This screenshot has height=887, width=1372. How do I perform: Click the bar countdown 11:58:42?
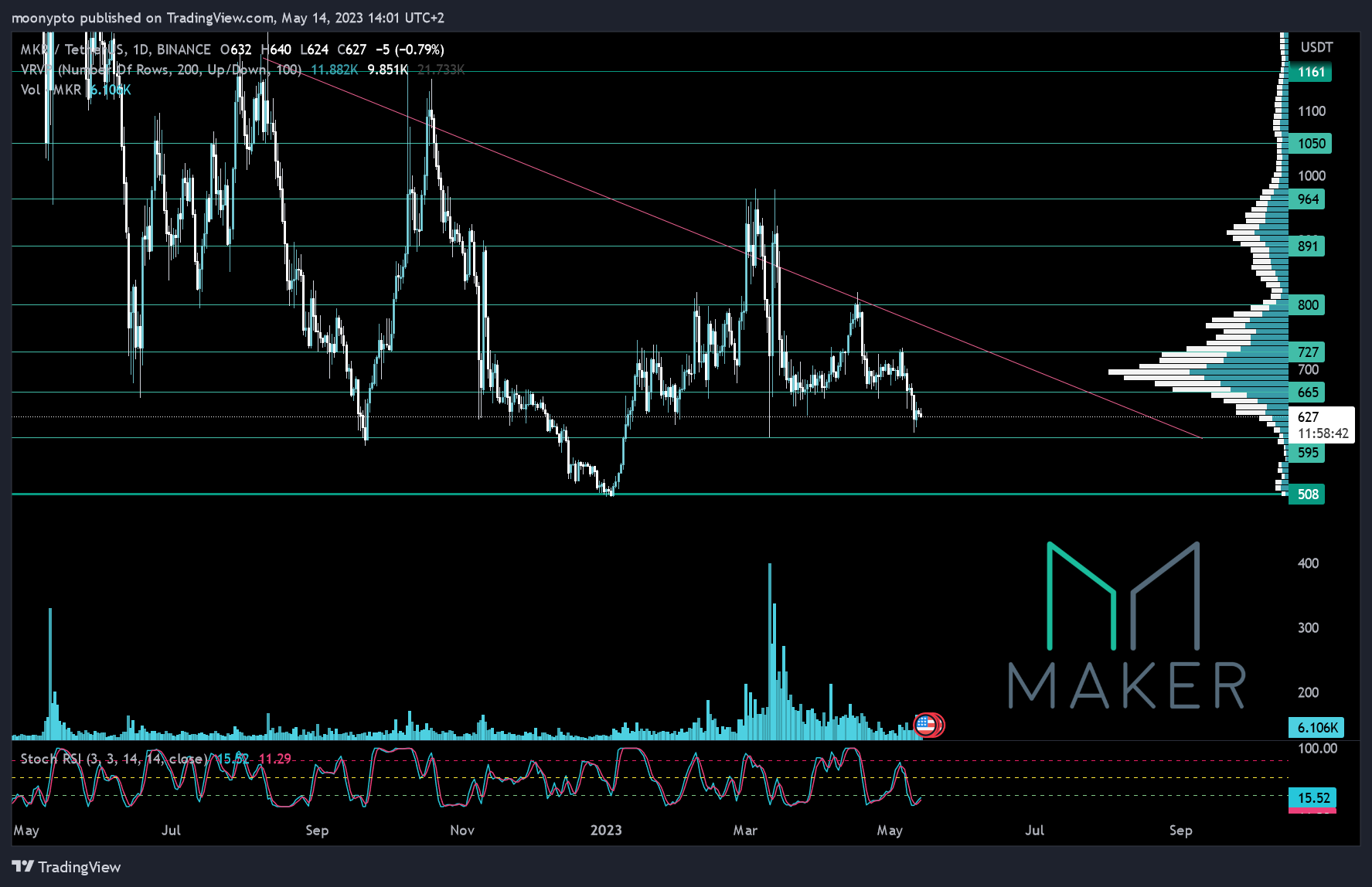click(1323, 433)
